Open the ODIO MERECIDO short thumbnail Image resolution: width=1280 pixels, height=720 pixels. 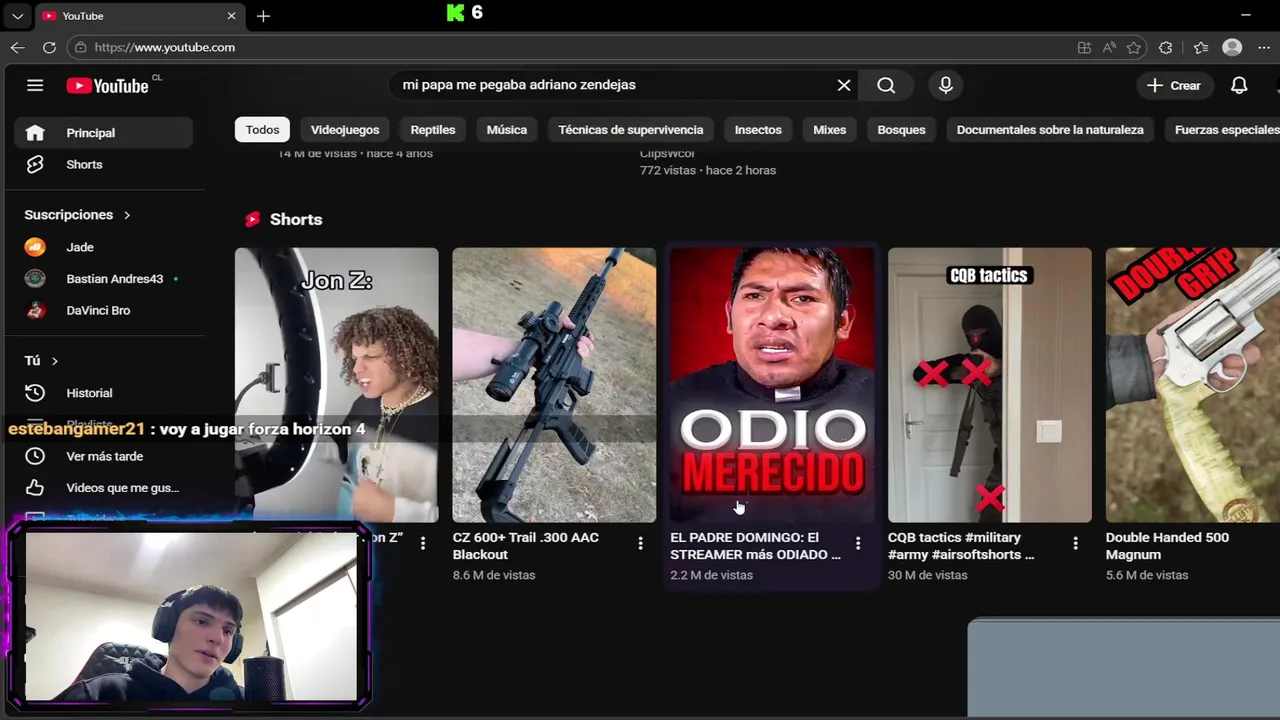pos(772,385)
